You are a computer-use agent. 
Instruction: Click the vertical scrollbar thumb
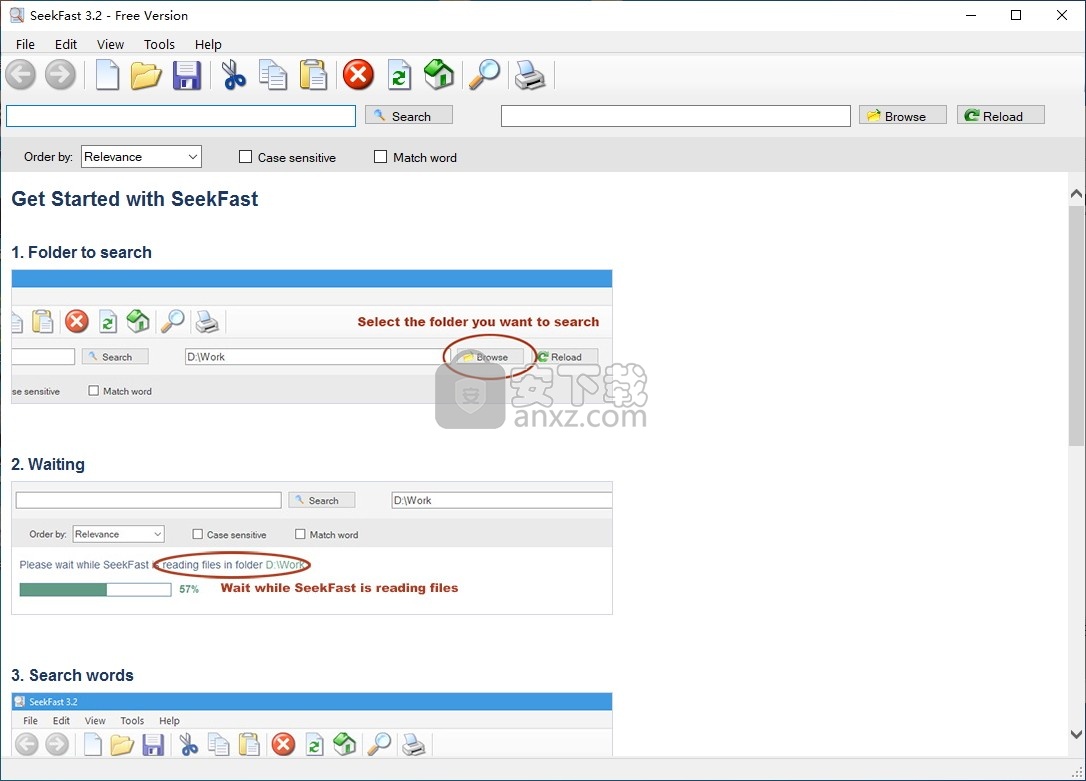click(x=1076, y=325)
